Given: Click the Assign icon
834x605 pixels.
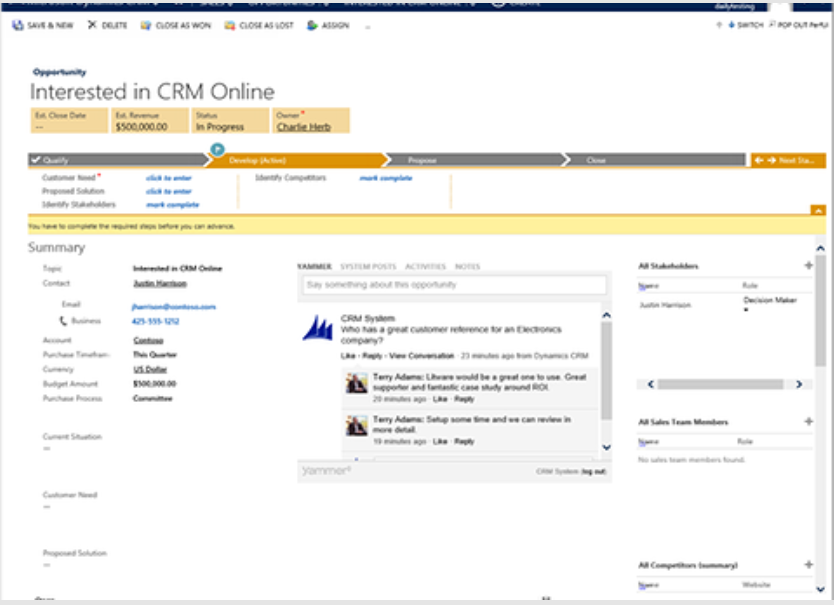Looking at the screenshot, I should click(x=312, y=26).
